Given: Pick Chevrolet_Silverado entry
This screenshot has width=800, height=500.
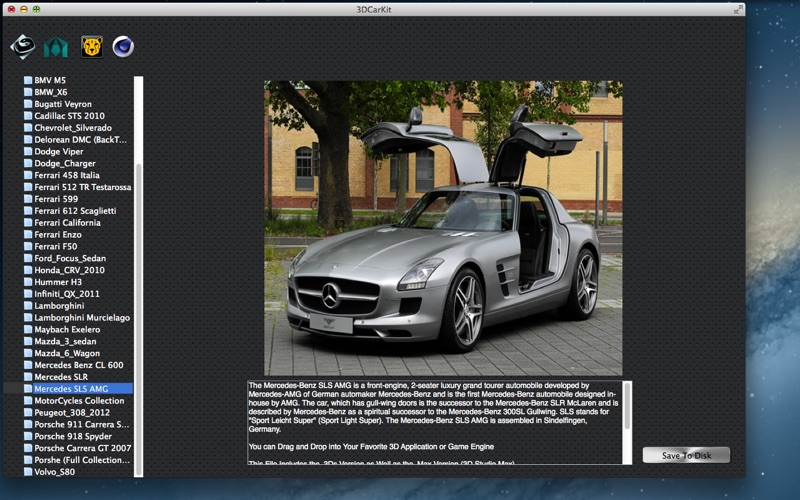Looking at the screenshot, I should pyautogui.click(x=73, y=128).
